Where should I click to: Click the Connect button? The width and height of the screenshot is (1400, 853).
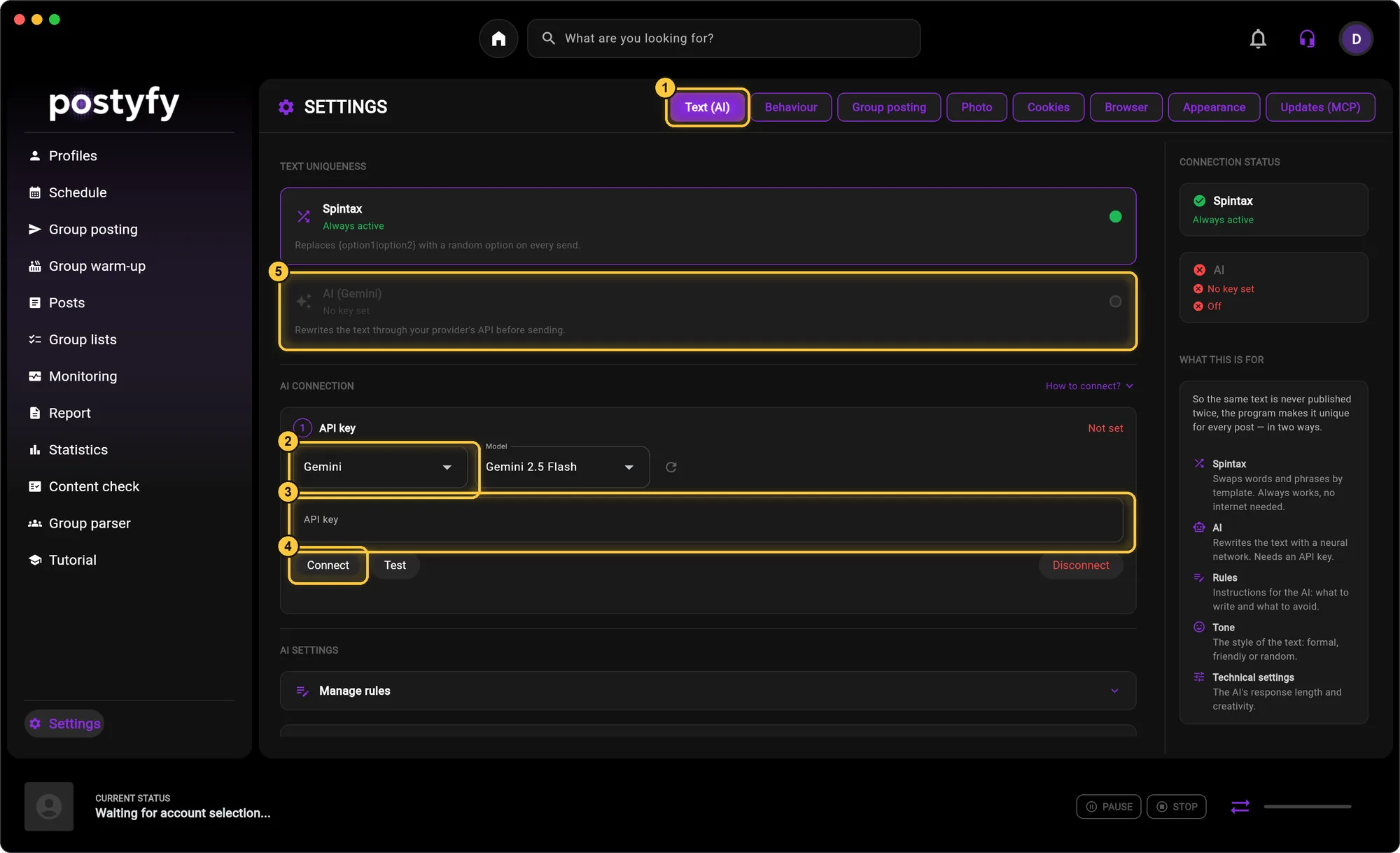328,565
